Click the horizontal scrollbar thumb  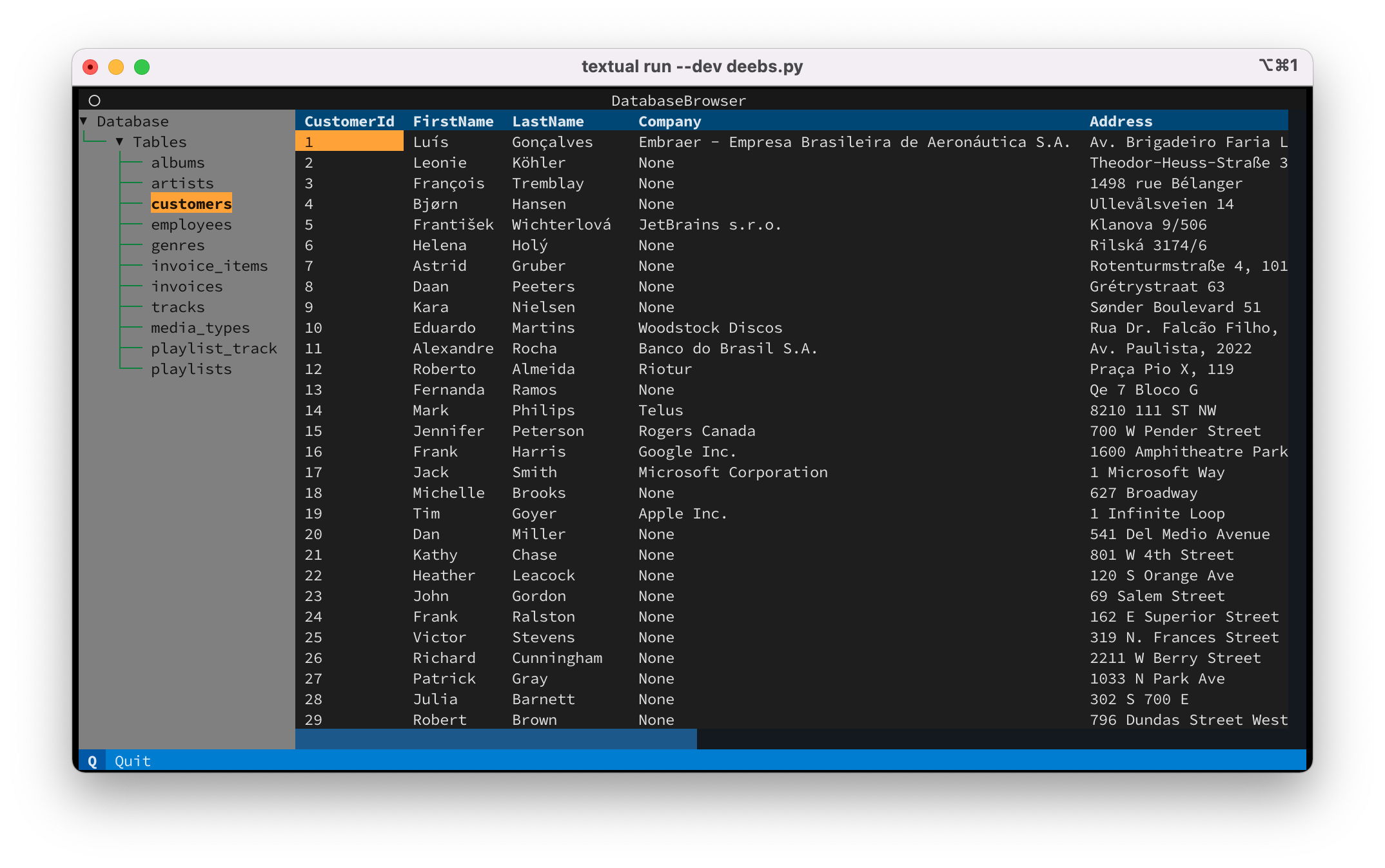(495, 739)
